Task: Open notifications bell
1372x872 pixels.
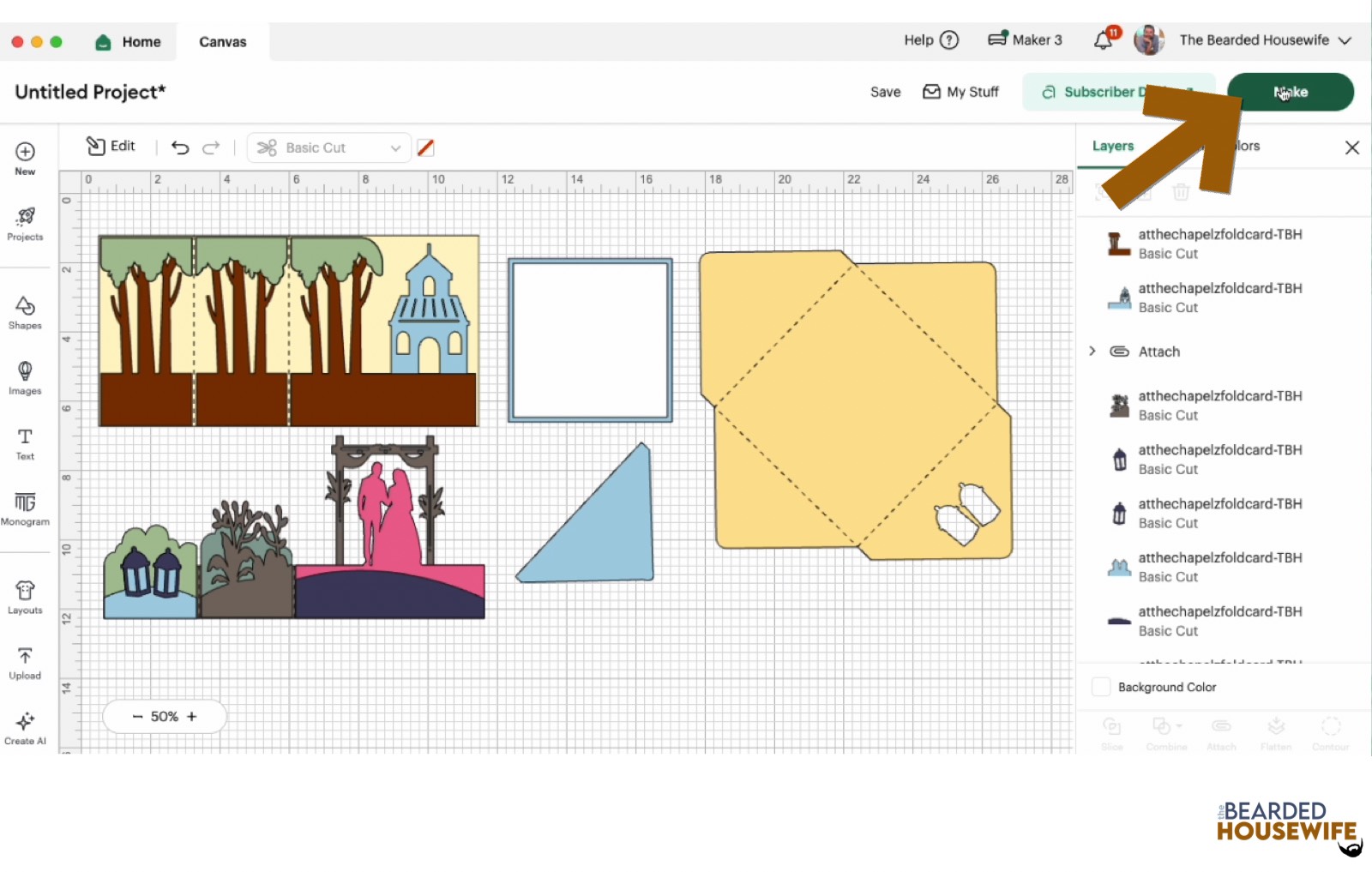Action: pos(1104,40)
